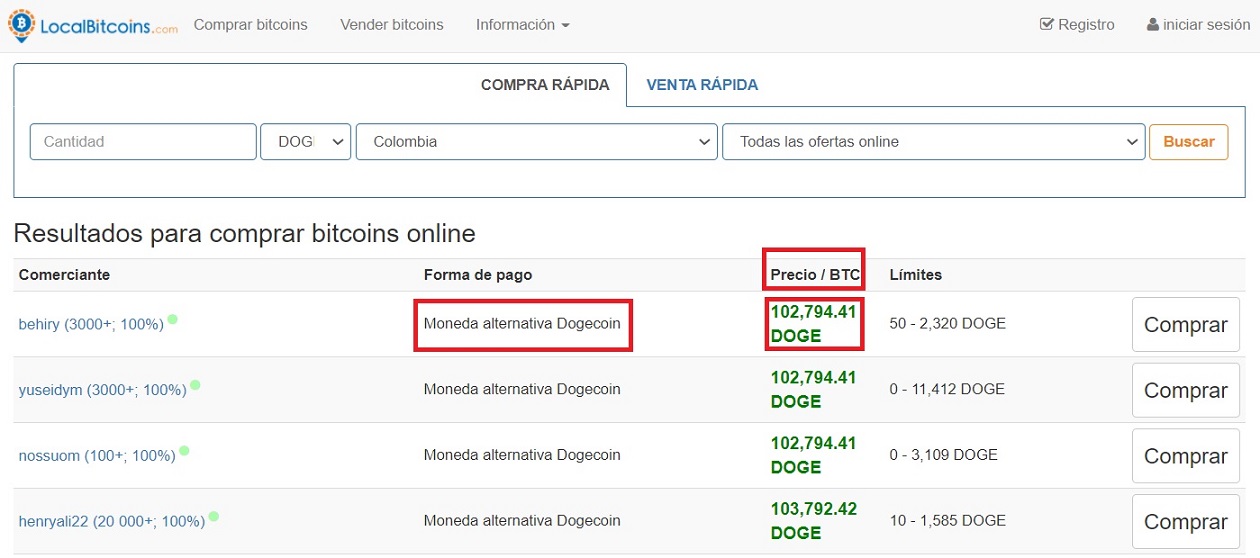Click online status dot next to behiry

click(173, 319)
